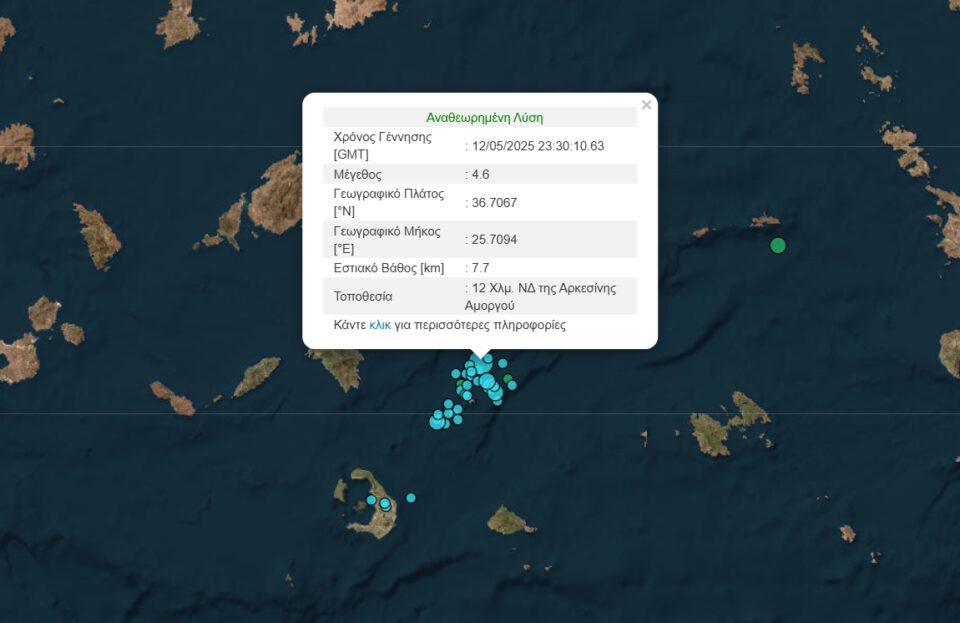Screen dimensions: 960x623
Task: Click the focal depth value '7.7'
Action: point(480,268)
